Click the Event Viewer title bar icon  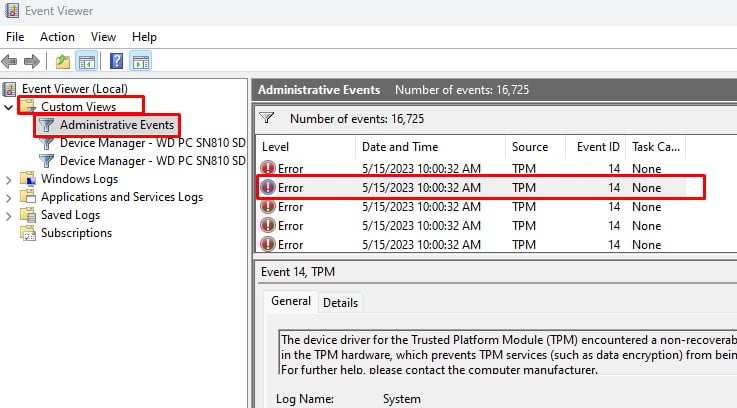(12, 10)
